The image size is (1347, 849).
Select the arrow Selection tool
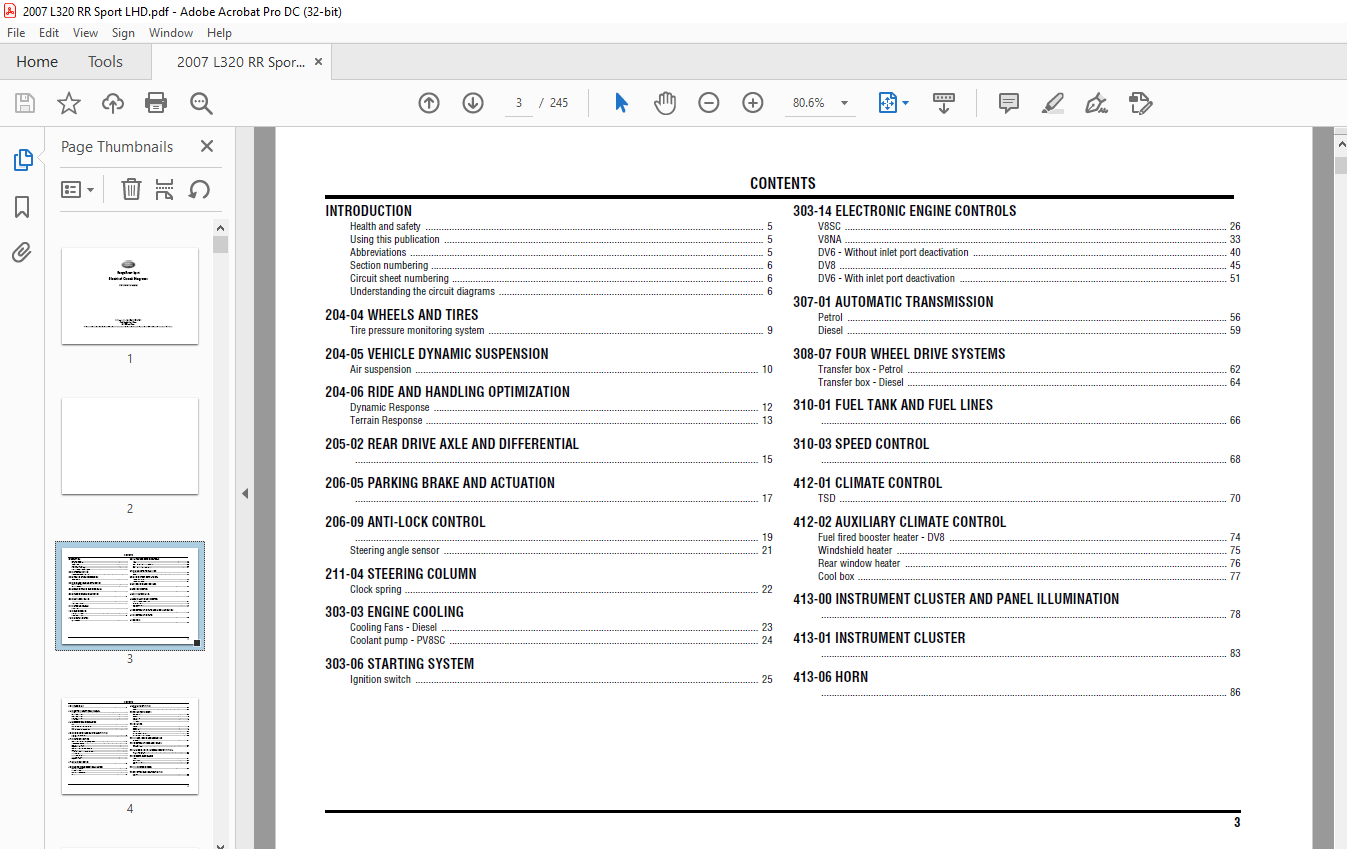621,103
